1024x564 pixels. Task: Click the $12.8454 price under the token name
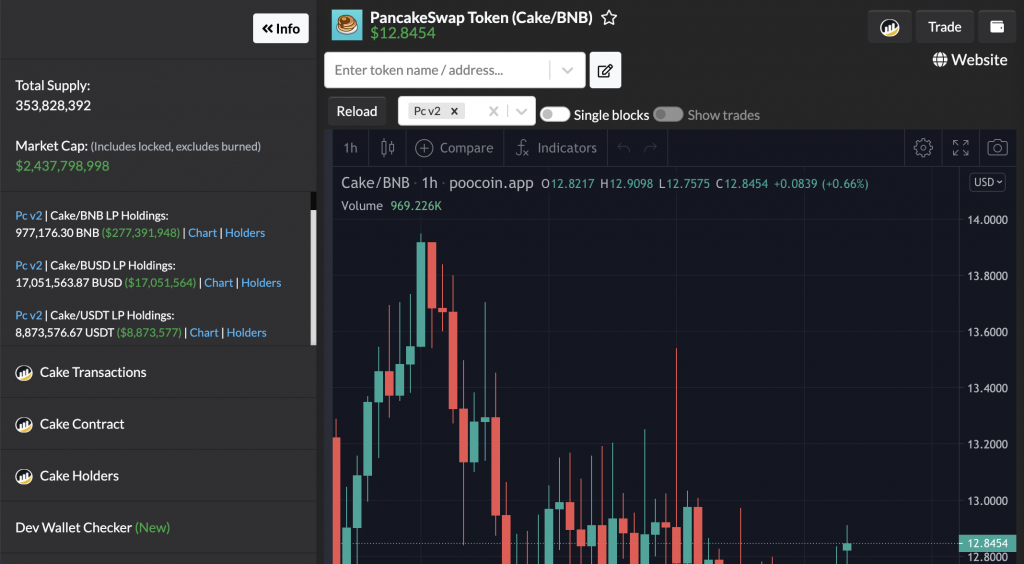[x=403, y=33]
